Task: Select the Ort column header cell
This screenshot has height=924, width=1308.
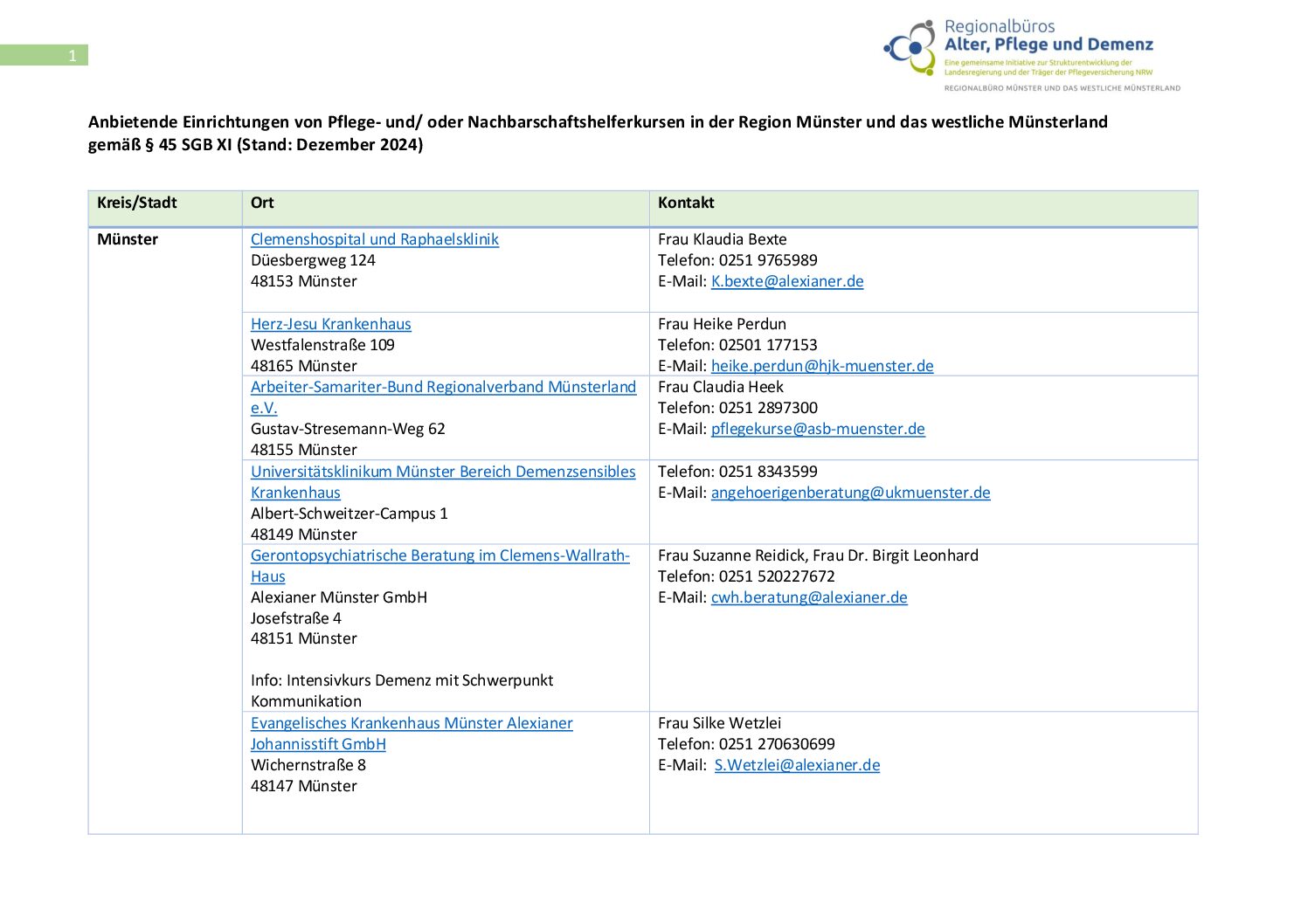Action: pyautogui.click(x=262, y=203)
